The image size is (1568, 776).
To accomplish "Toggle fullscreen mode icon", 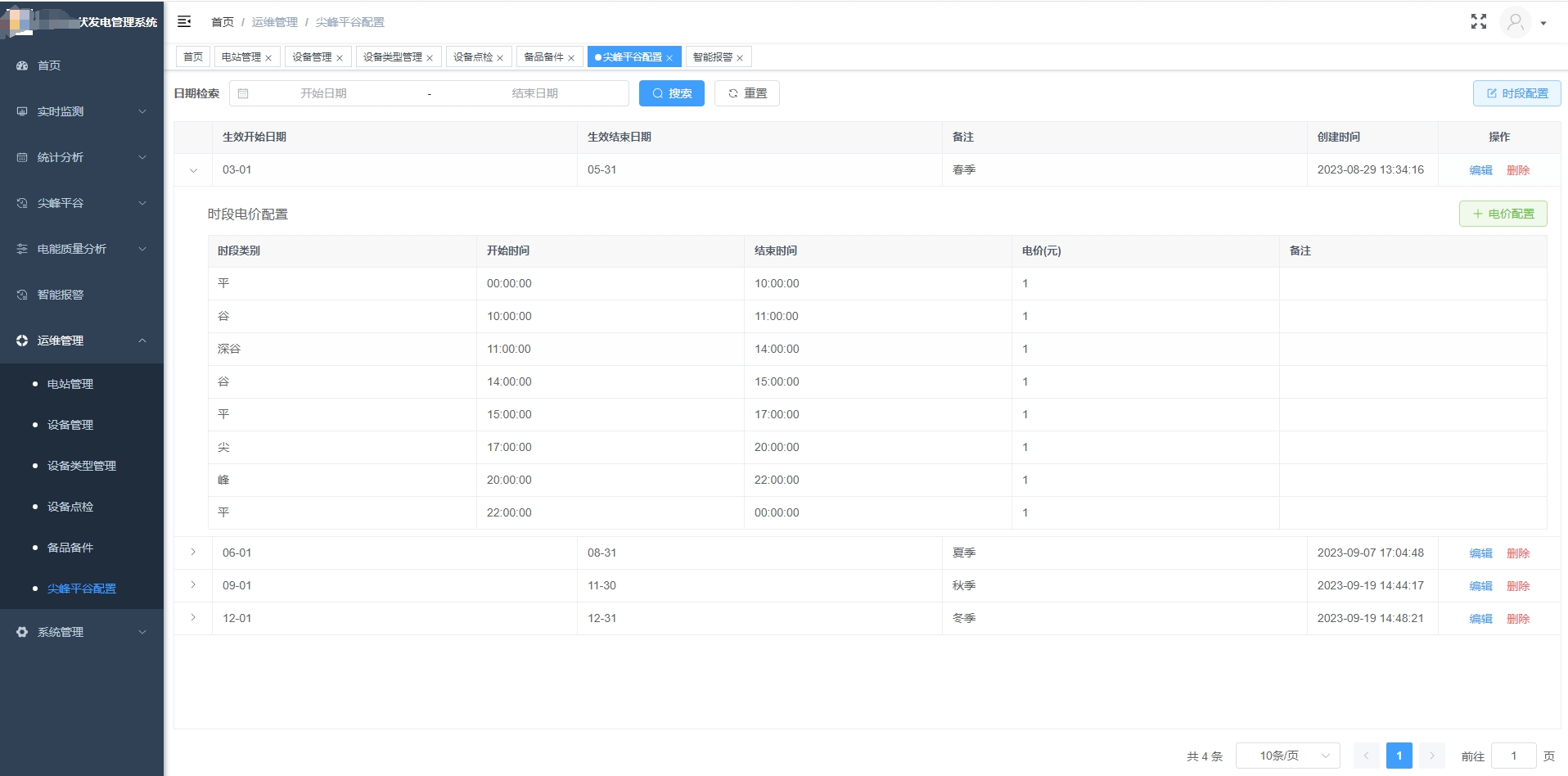I will tap(1478, 22).
